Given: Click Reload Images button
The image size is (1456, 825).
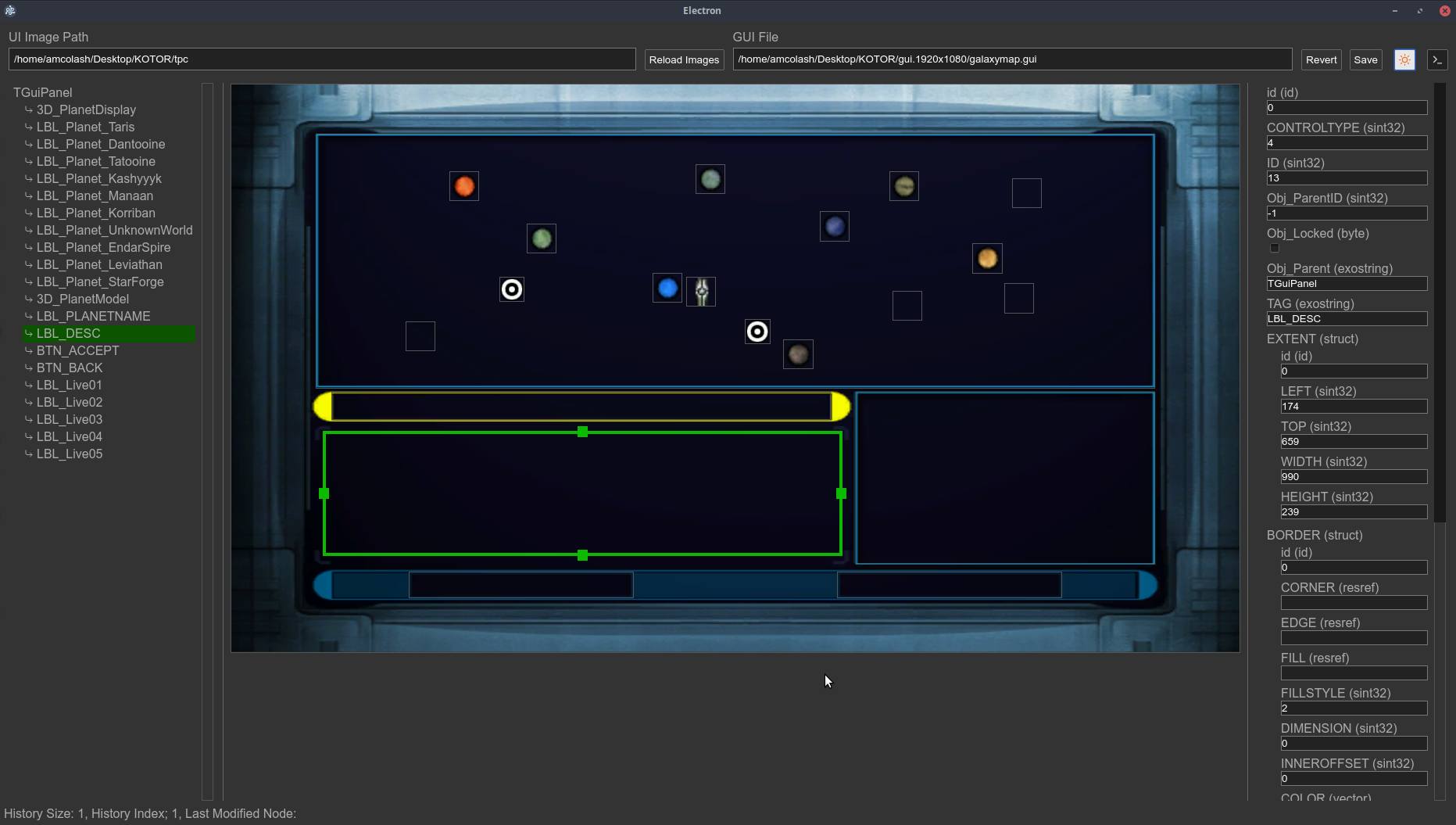Looking at the screenshot, I should 684,59.
